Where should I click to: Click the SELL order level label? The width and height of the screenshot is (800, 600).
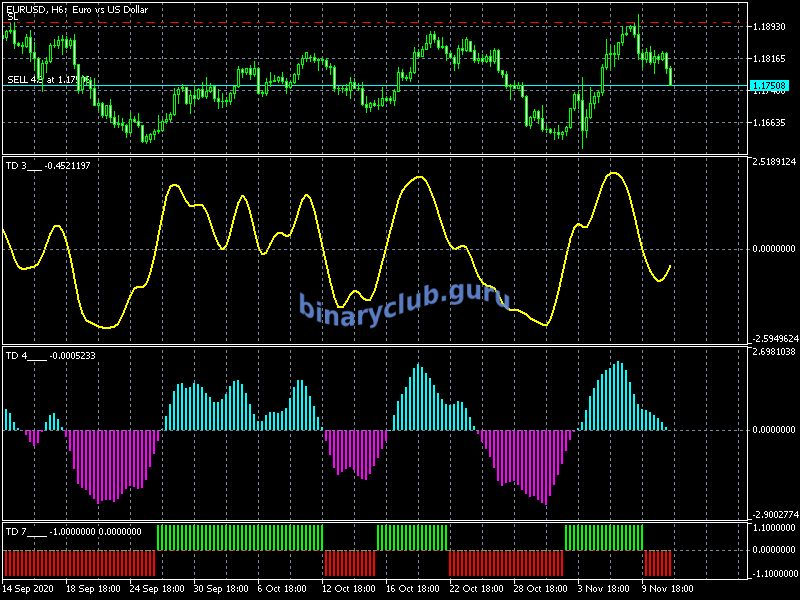[47, 79]
